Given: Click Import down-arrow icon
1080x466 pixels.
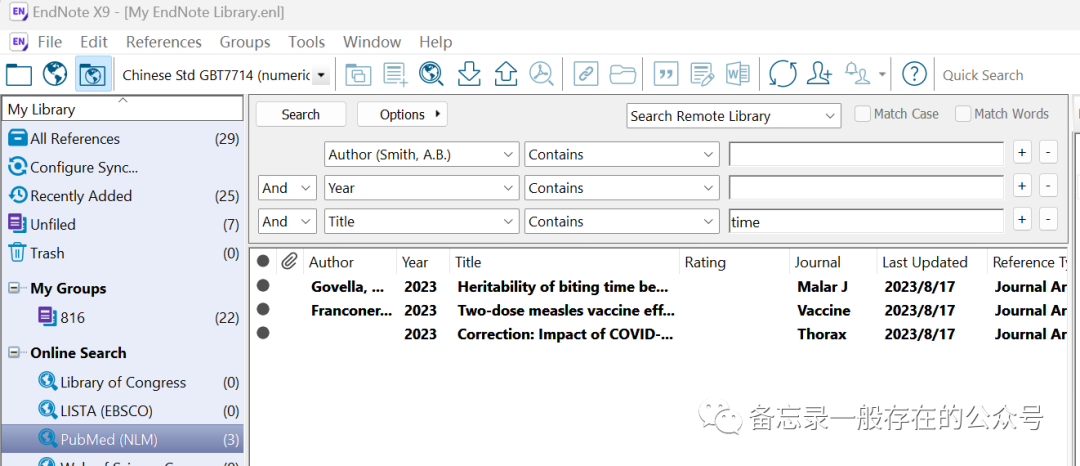Looking at the screenshot, I should point(469,74).
